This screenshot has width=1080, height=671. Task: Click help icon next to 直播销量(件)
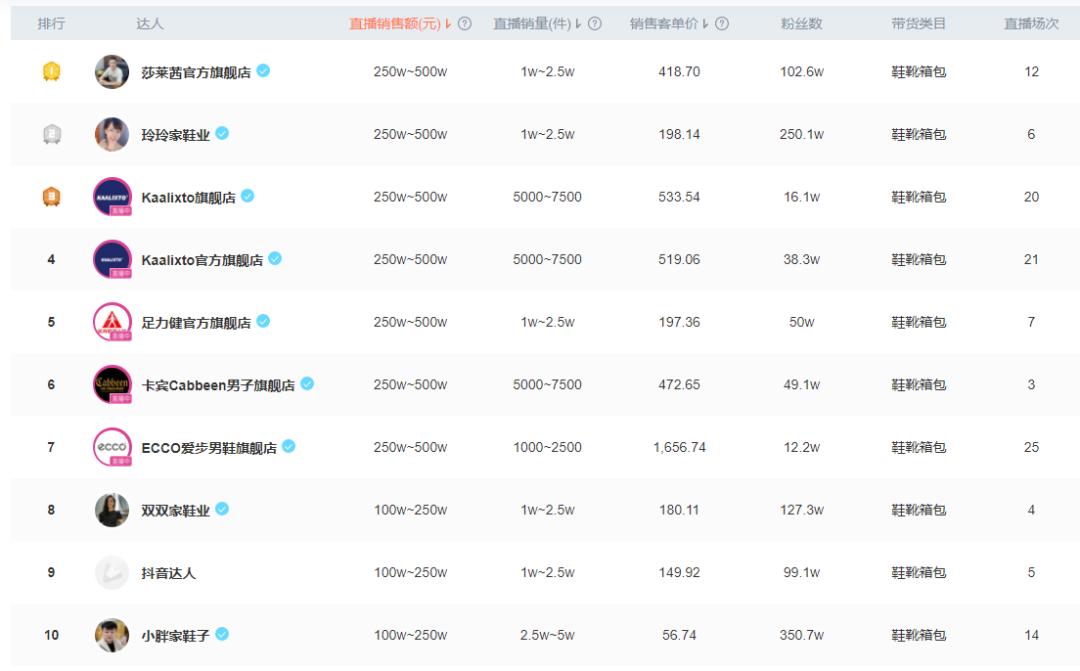pos(595,23)
